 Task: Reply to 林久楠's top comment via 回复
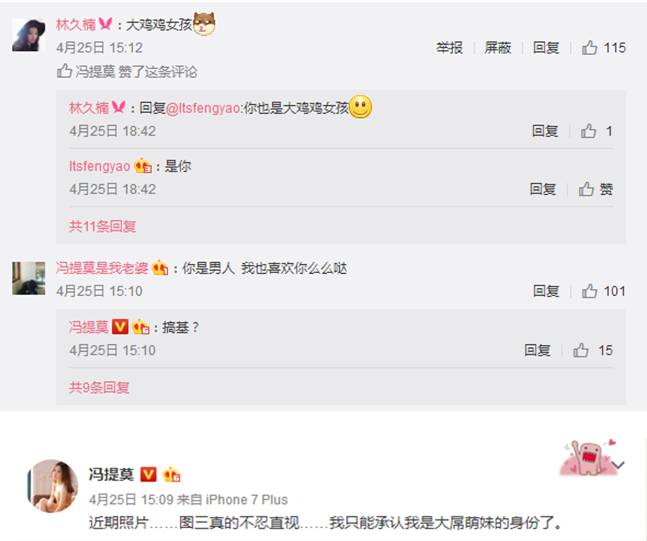pyautogui.click(x=546, y=48)
